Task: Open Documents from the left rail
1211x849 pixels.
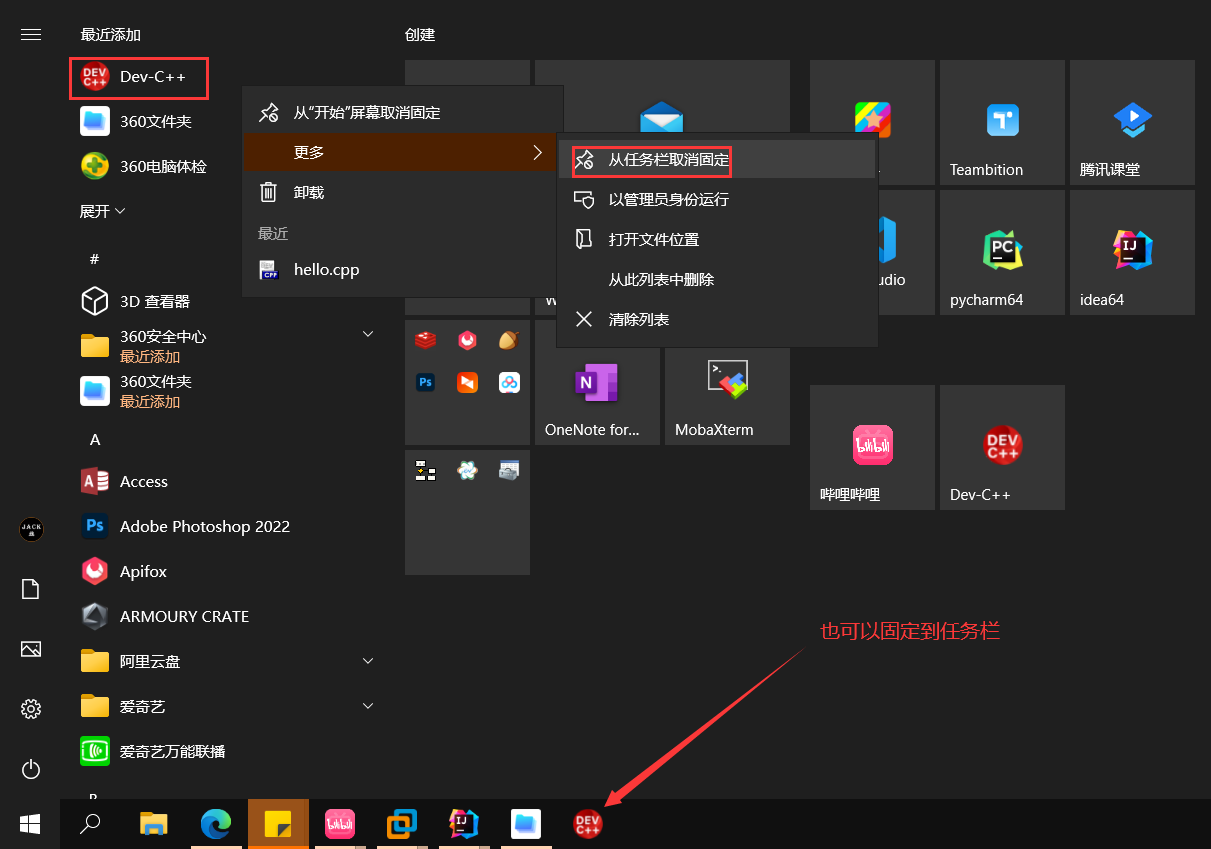Action: (31, 589)
